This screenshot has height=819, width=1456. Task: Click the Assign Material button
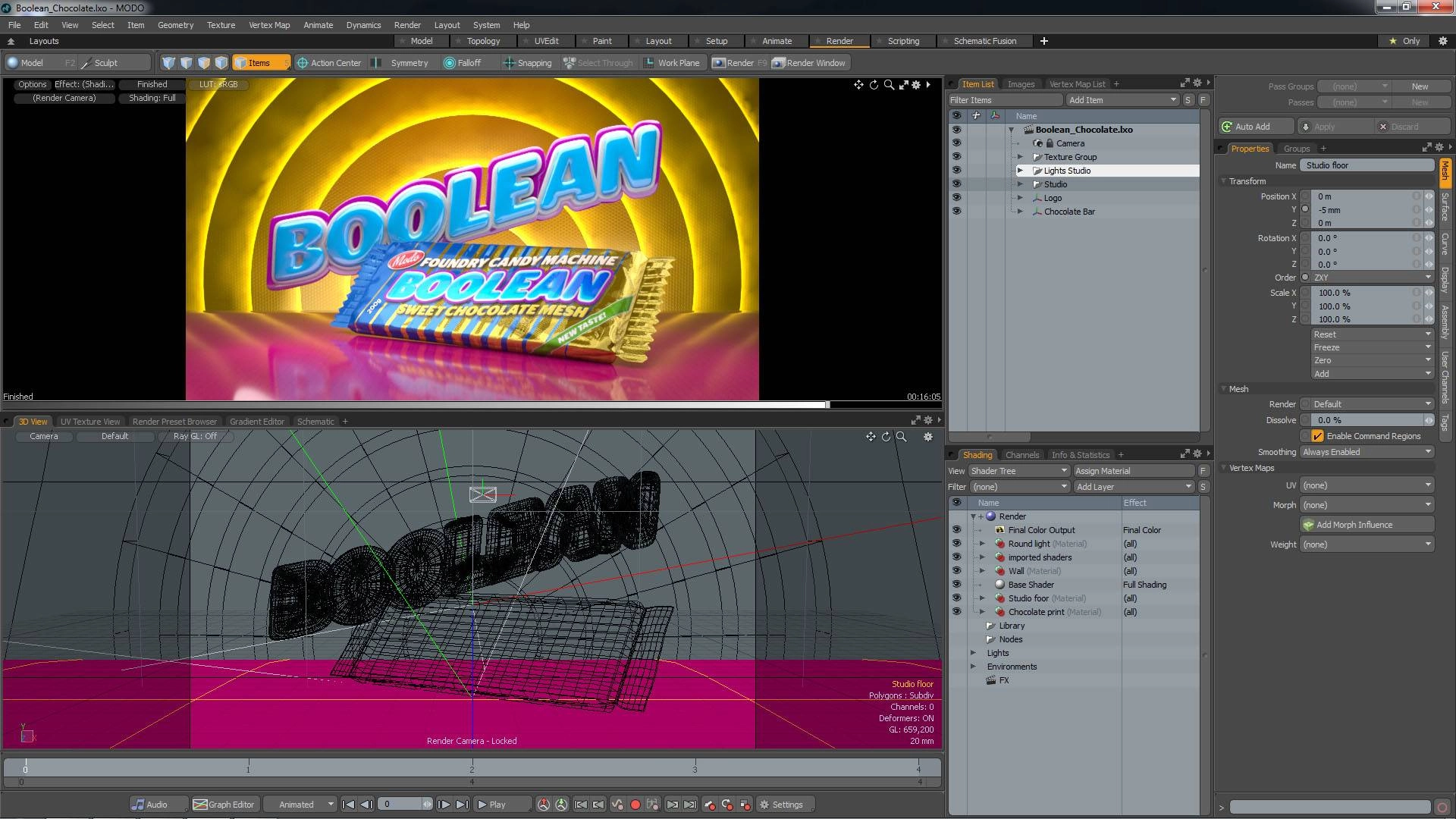[1134, 471]
